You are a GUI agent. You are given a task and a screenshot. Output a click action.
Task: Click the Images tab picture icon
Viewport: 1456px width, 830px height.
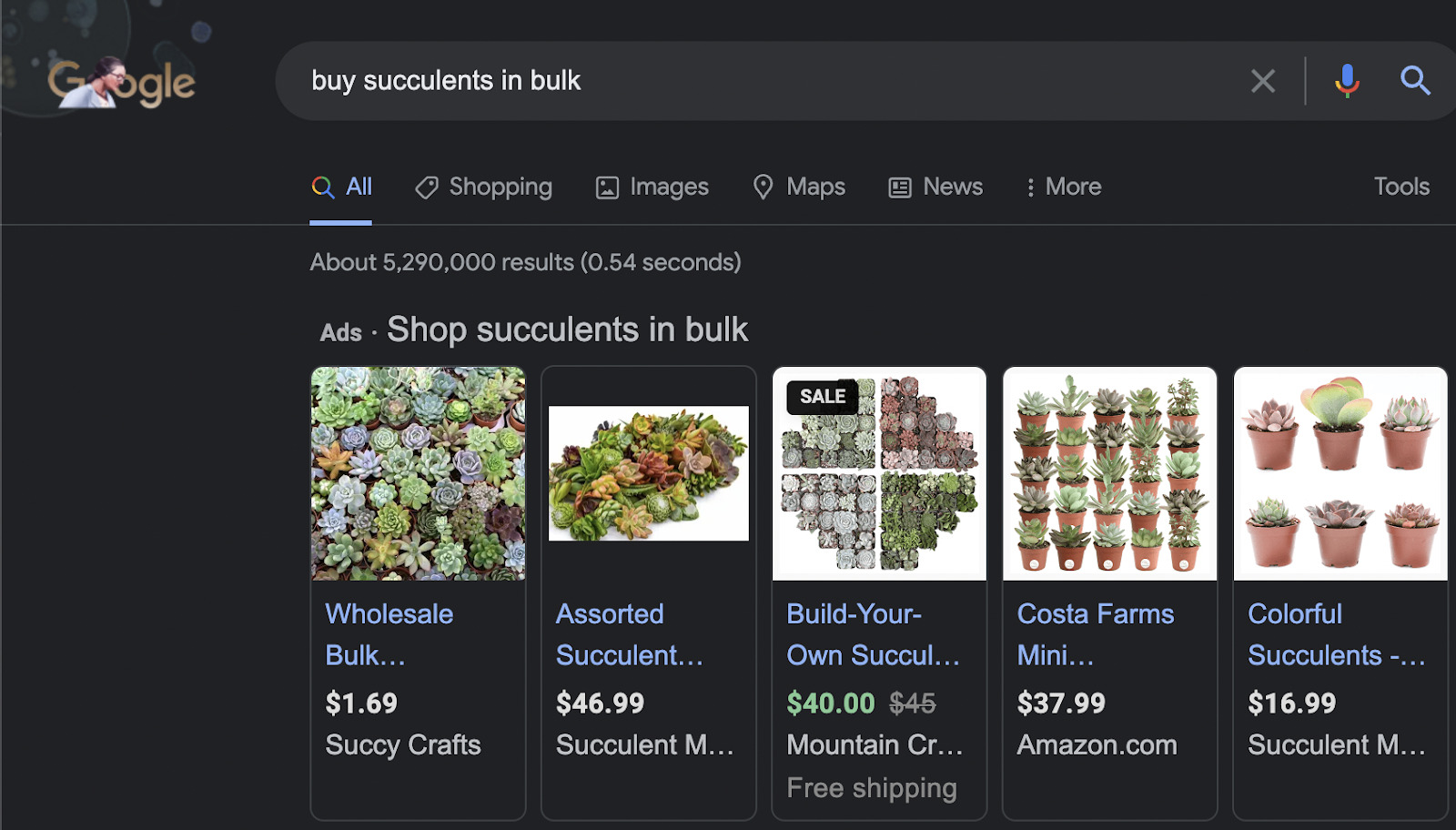606,187
